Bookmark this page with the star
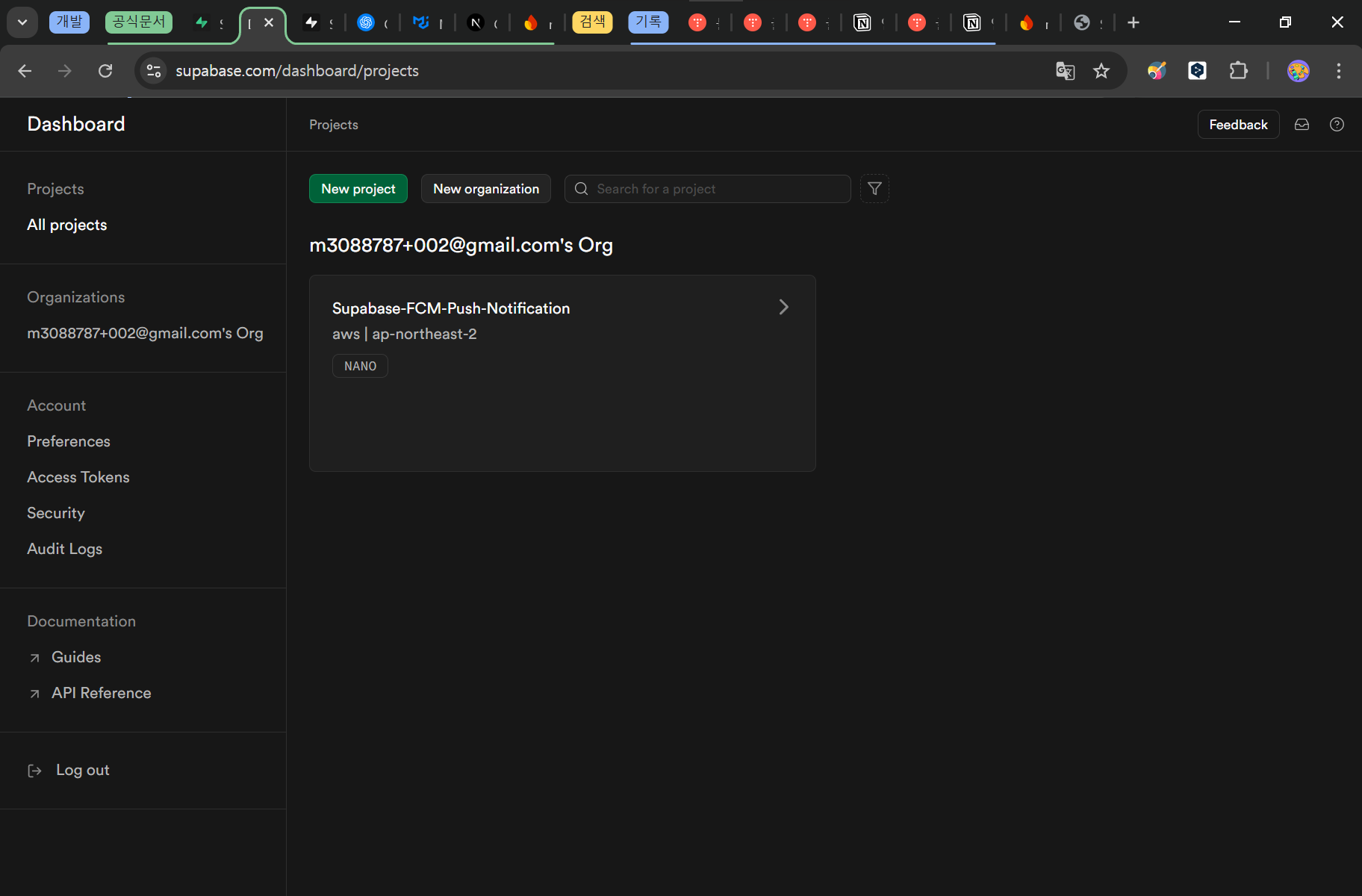 (1101, 71)
